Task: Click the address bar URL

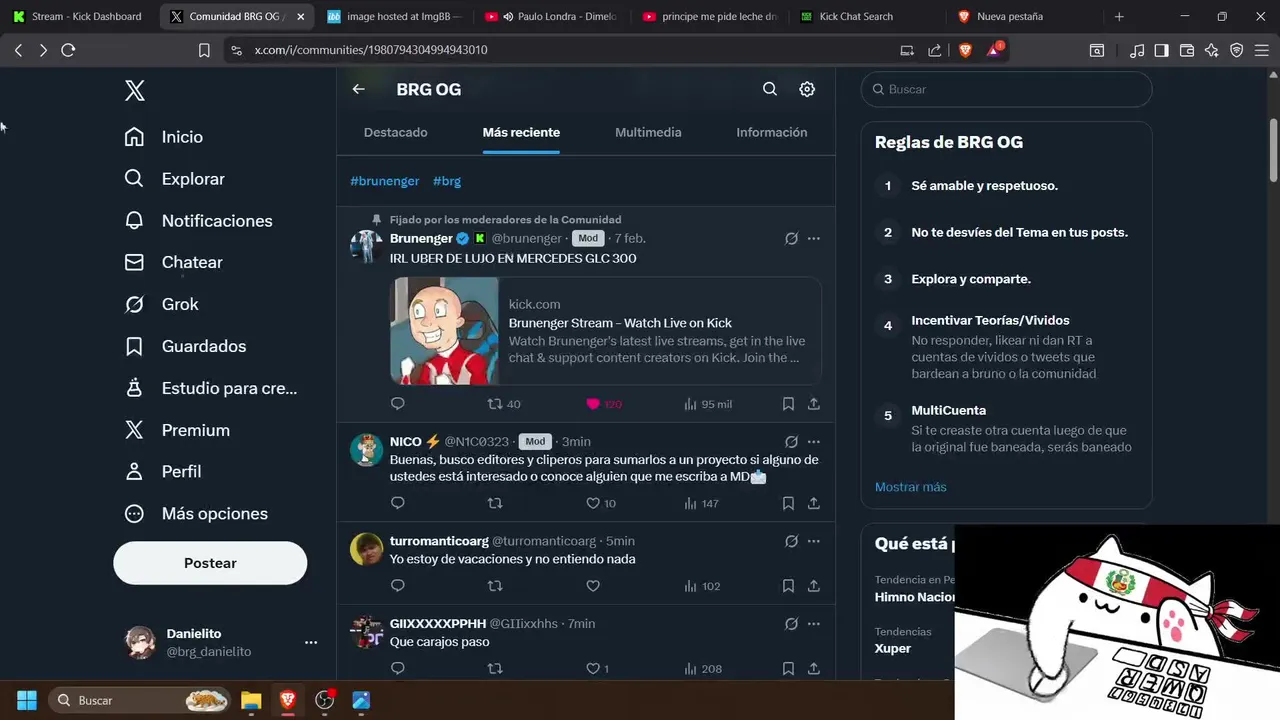Action: (371, 50)
